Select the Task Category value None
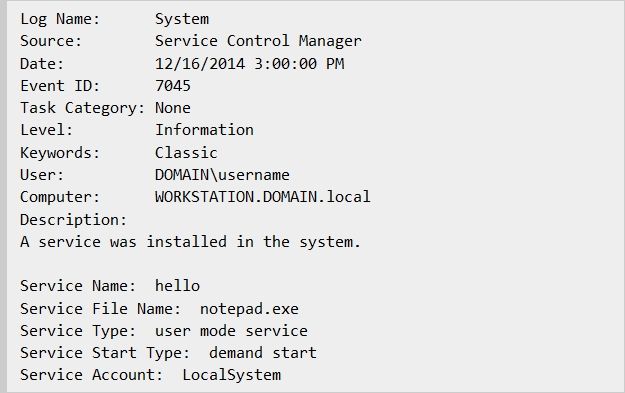 coord(173,108)
